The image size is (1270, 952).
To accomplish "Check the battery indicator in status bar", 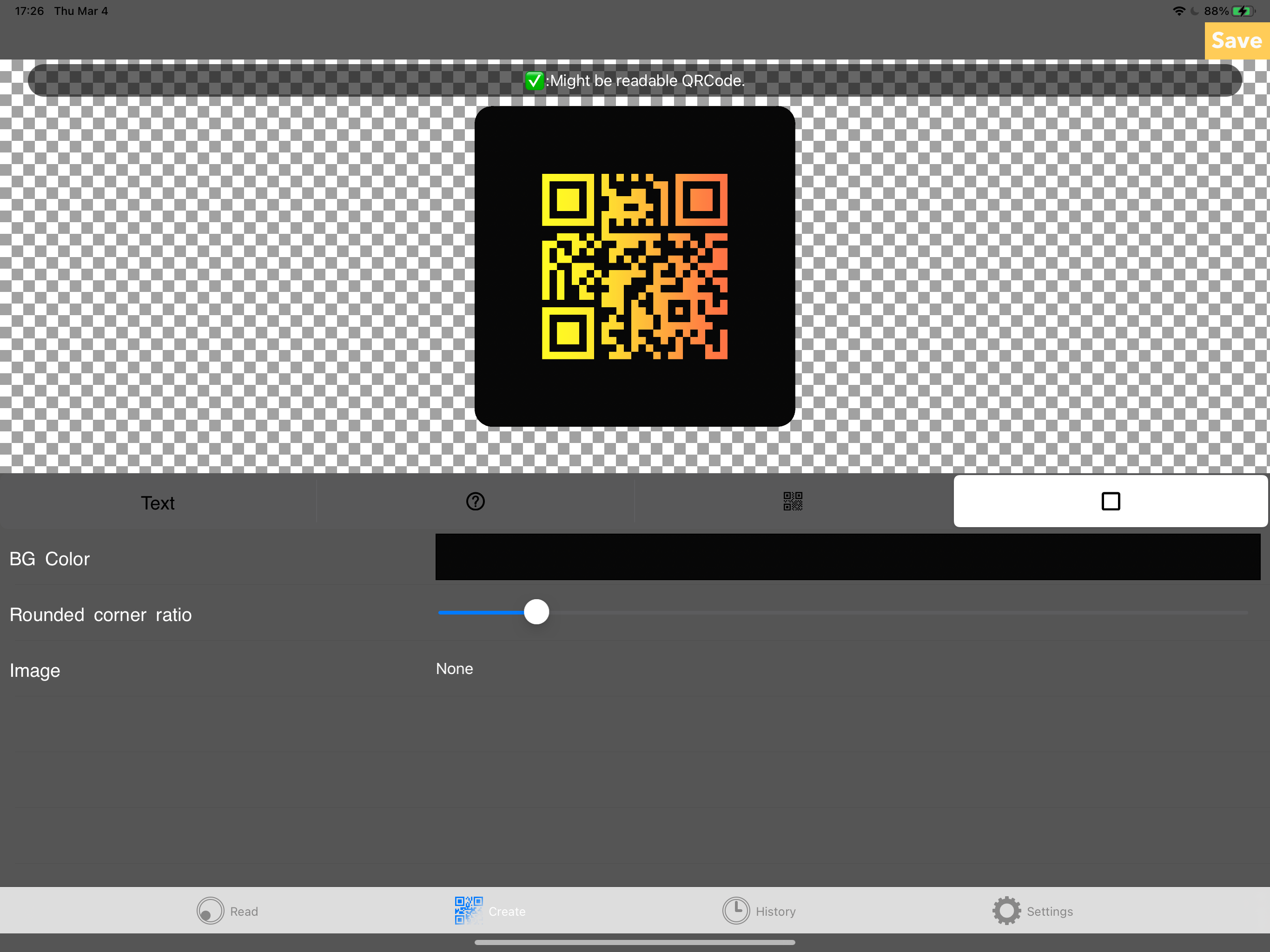I will [x=1243, y=11].
